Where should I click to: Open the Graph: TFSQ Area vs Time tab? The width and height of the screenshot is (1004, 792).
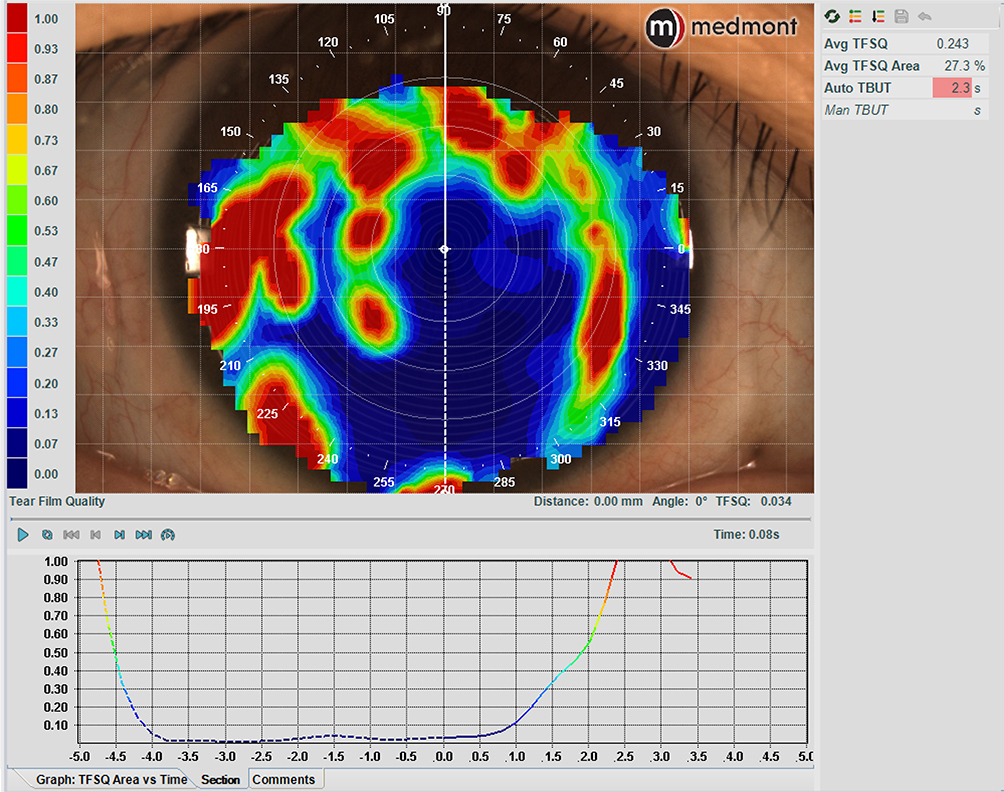pyautogui.click(x=111, y=779)
